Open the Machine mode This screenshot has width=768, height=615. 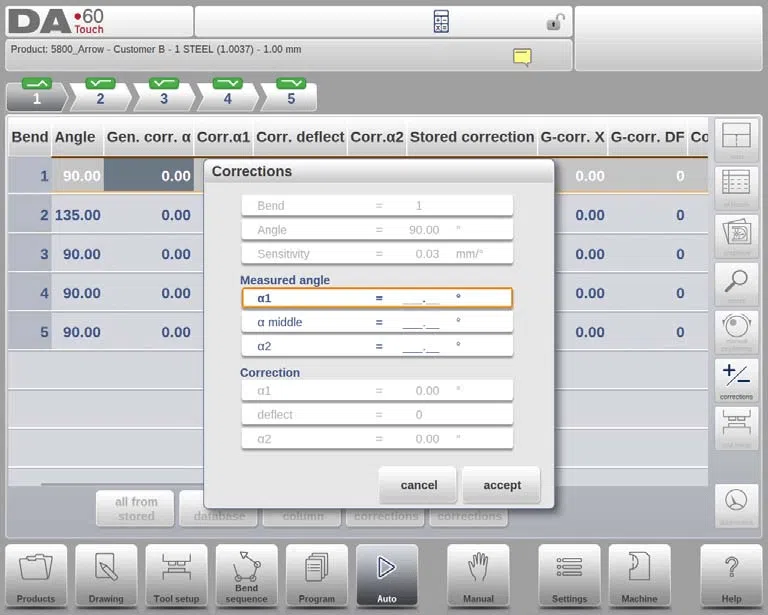tap(639, 576)
